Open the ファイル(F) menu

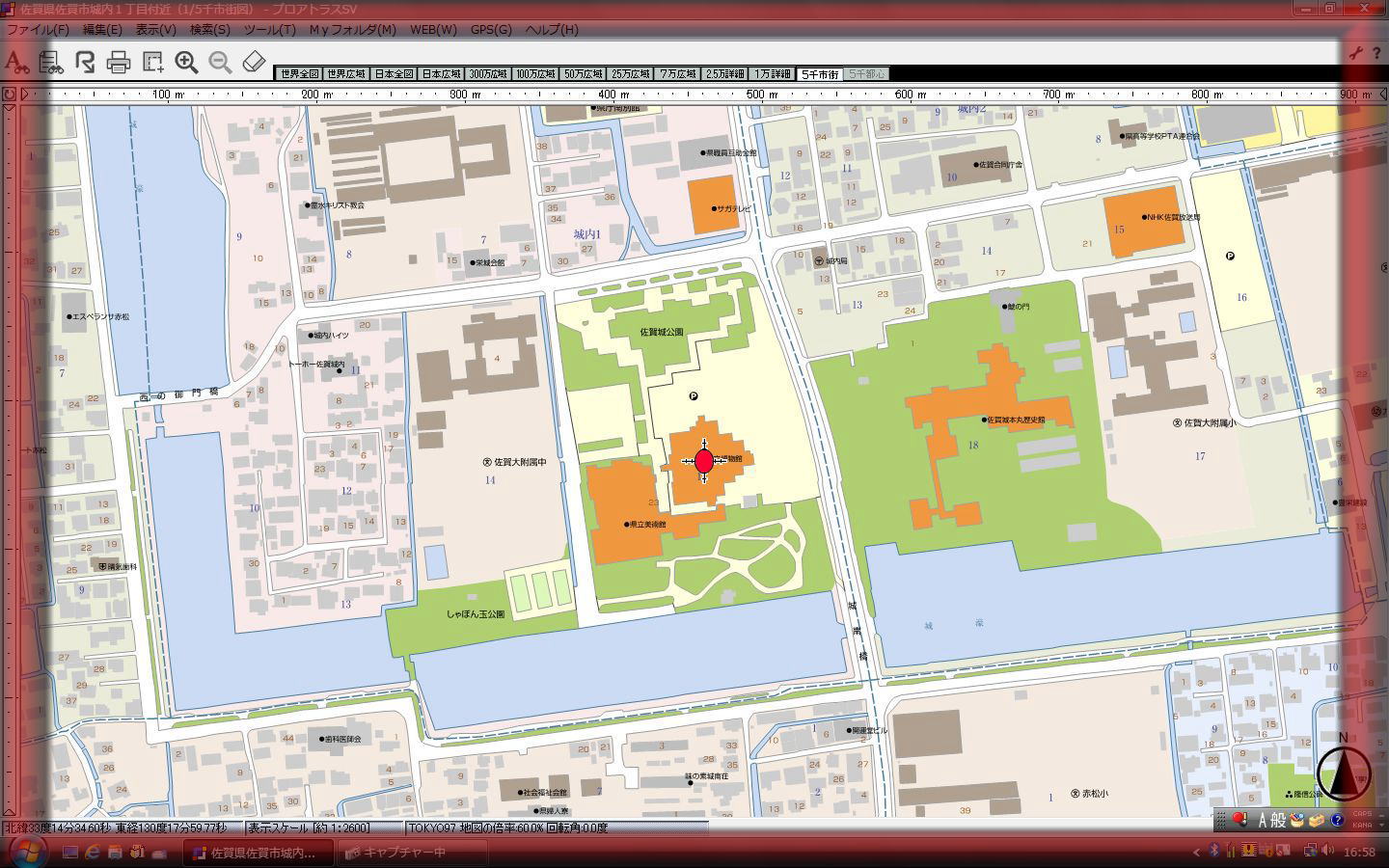(38, 29)
